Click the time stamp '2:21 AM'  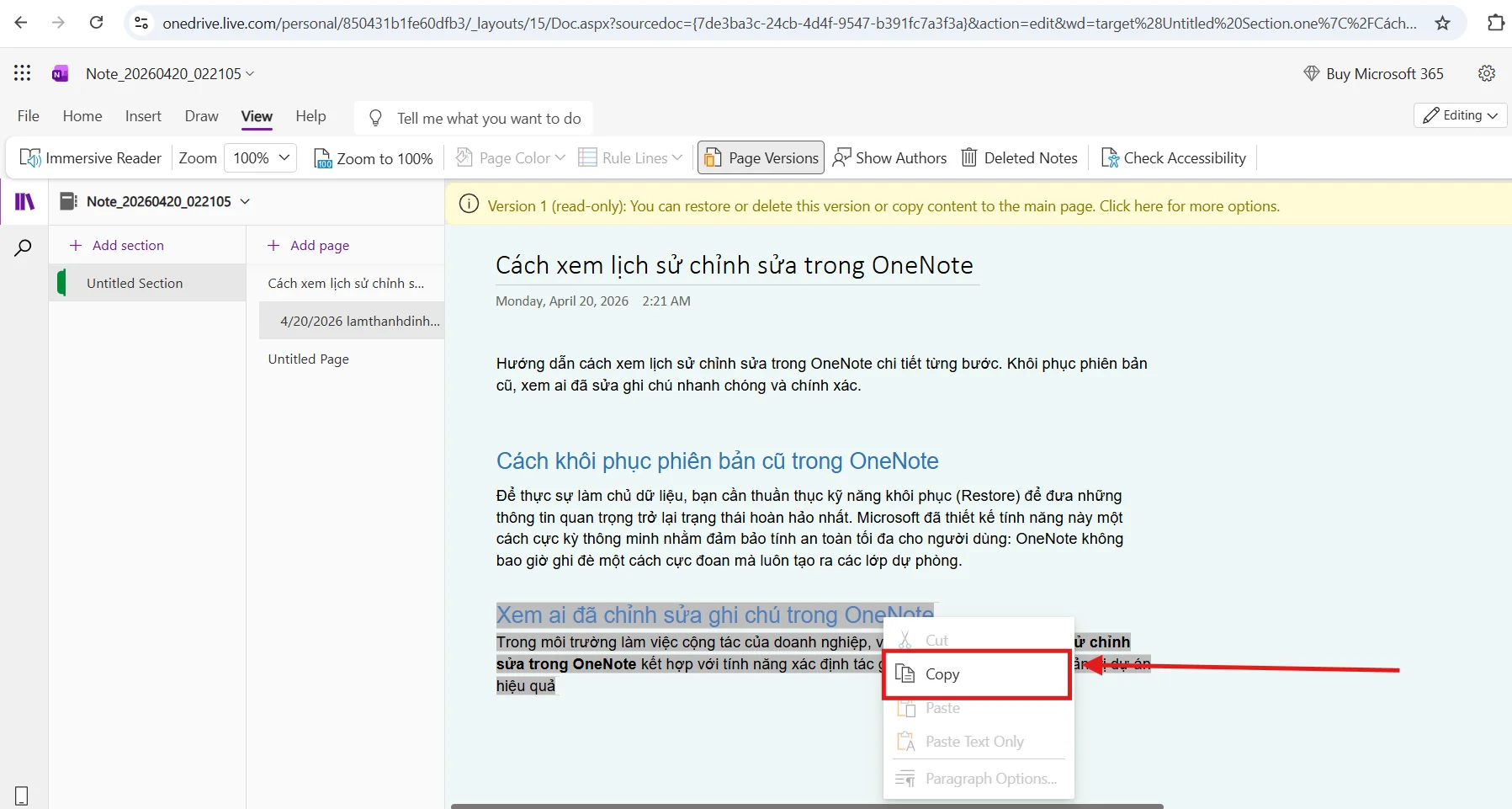[666, 301]
